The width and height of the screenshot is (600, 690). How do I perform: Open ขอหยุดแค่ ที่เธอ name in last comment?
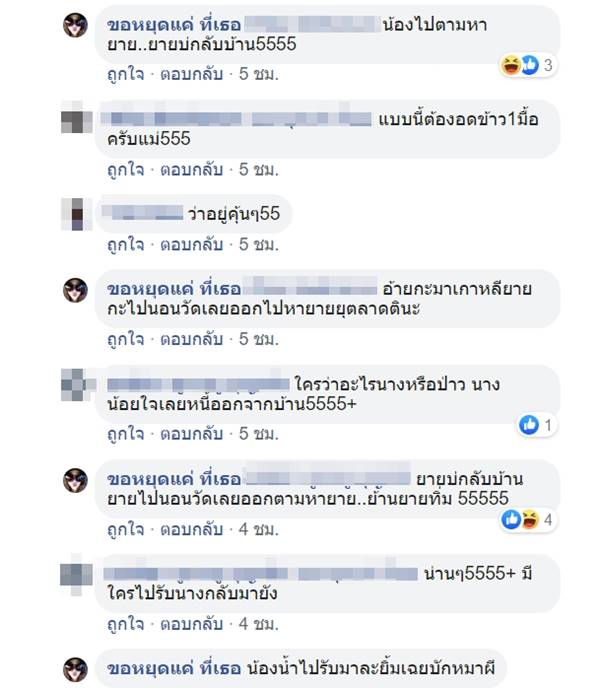coord(174,668)
